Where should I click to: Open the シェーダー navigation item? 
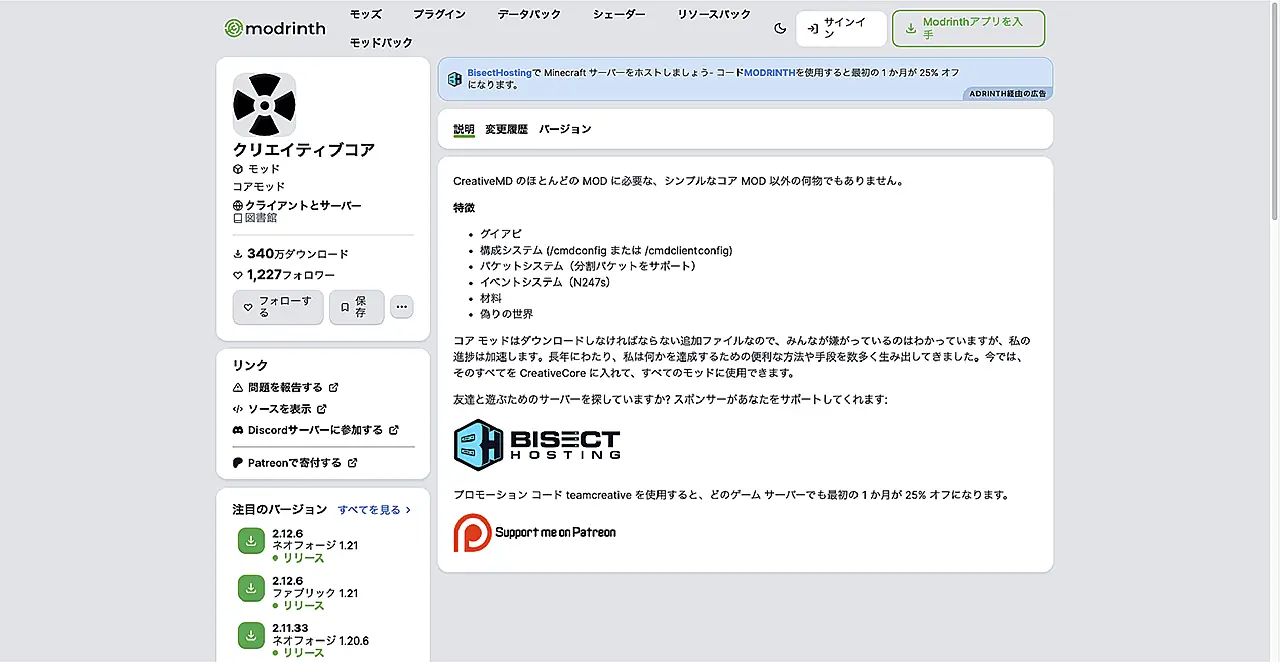619,14
